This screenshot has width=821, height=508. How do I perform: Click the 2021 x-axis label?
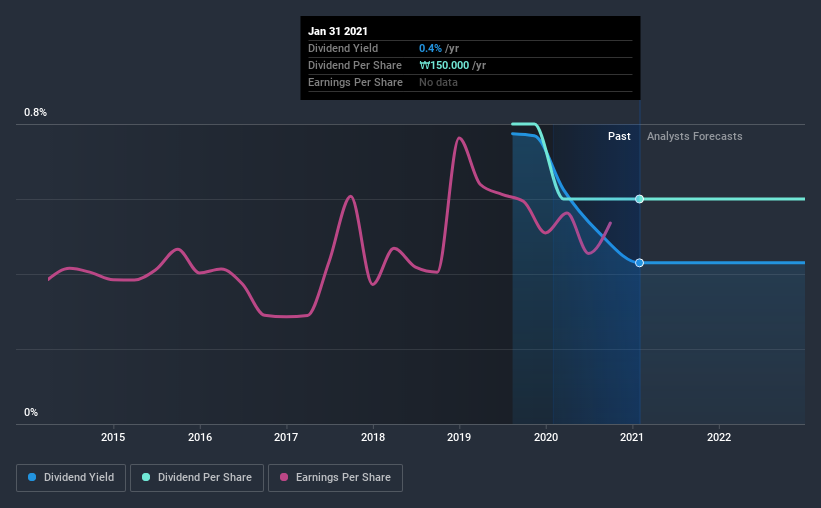[x=632, y=437]
